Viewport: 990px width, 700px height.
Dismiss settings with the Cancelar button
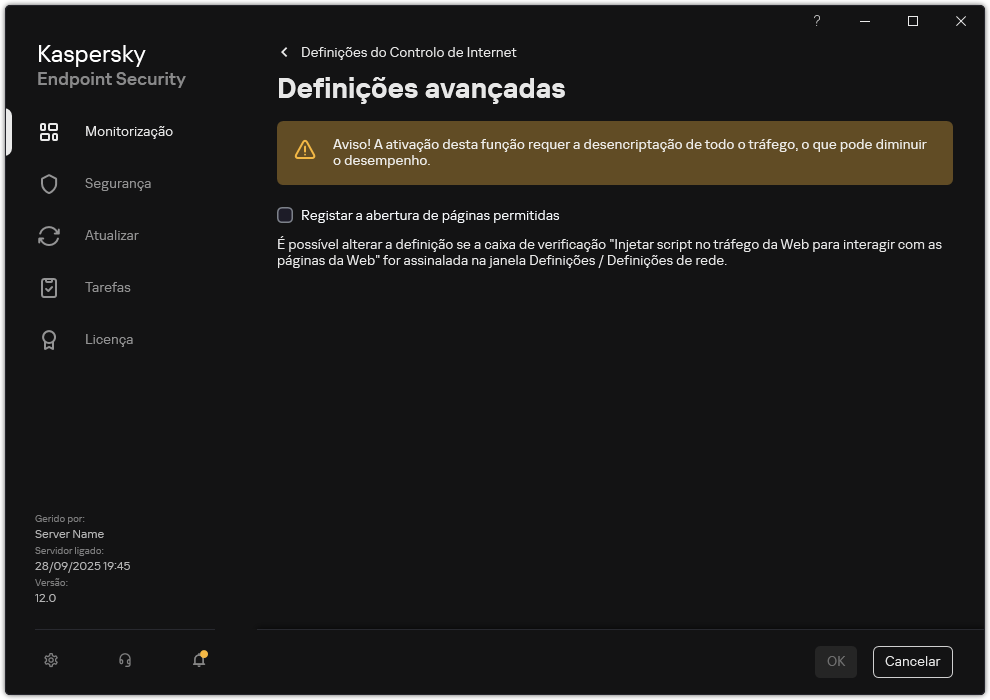click(912, 661)
